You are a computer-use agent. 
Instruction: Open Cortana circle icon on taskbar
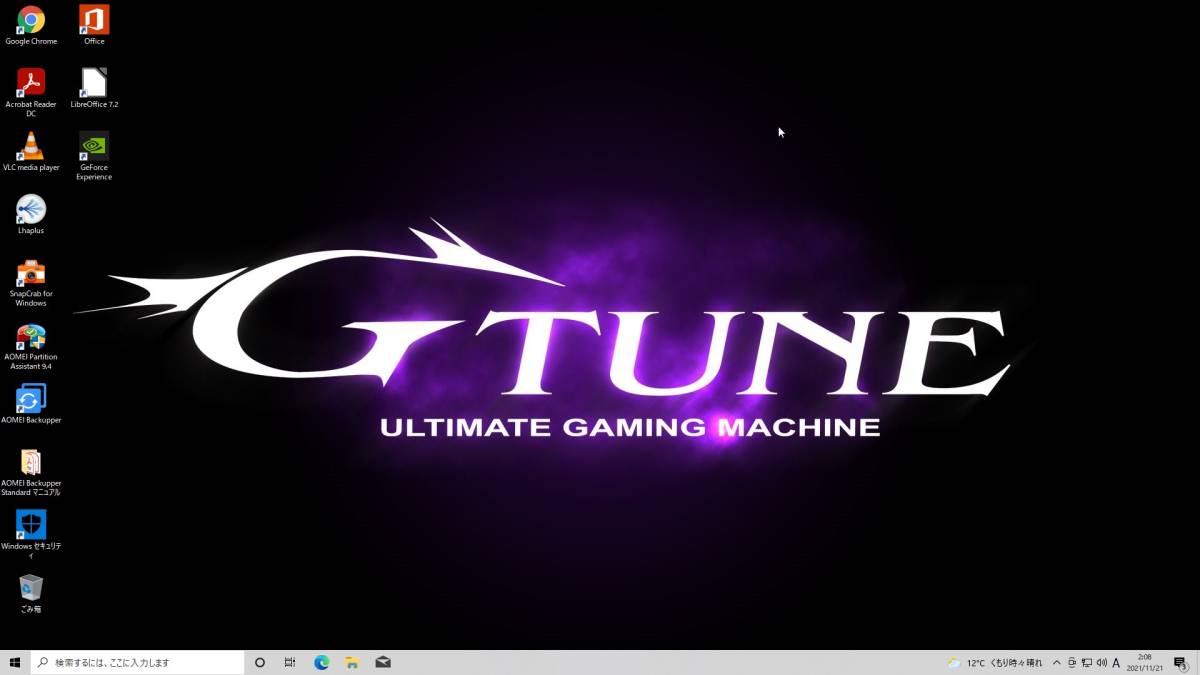tap(260, 662)
